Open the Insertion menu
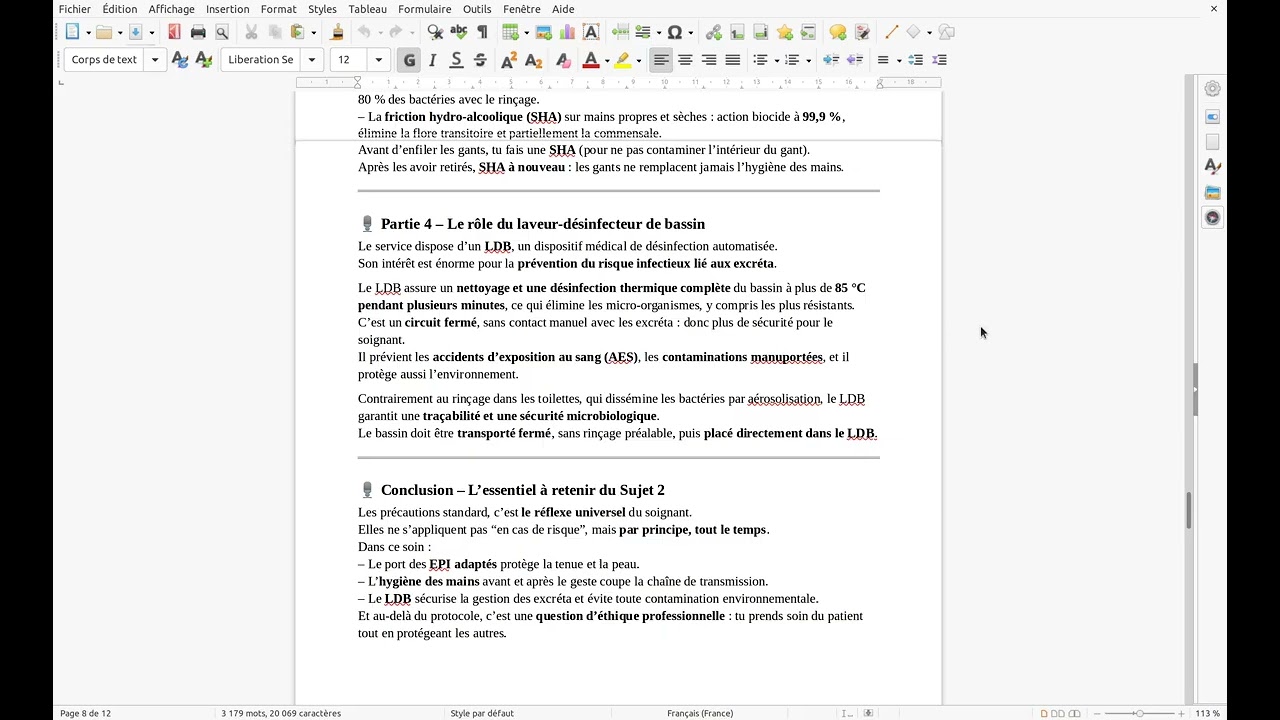 pos(228,9)
